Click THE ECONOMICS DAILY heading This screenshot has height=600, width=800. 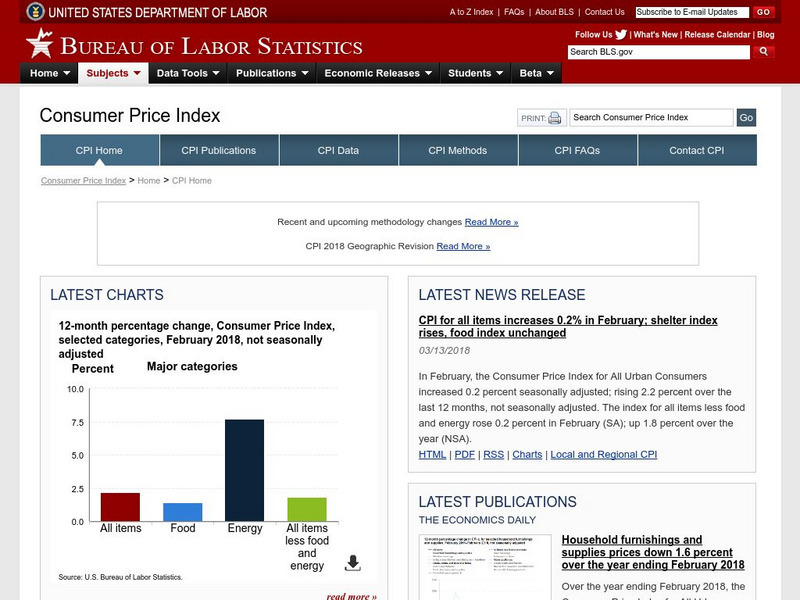(477, 520)
